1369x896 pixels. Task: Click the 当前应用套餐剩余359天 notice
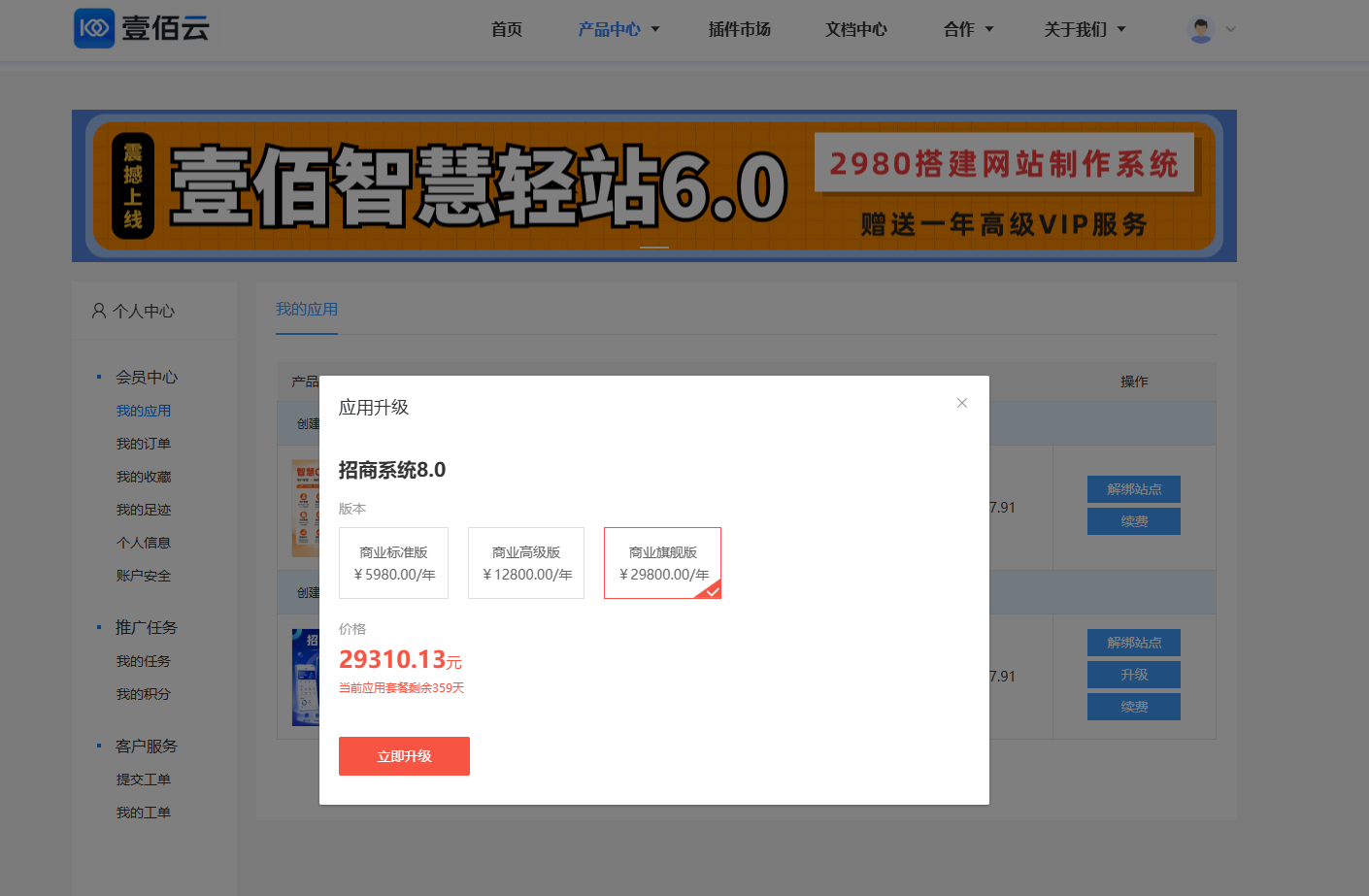402,688
